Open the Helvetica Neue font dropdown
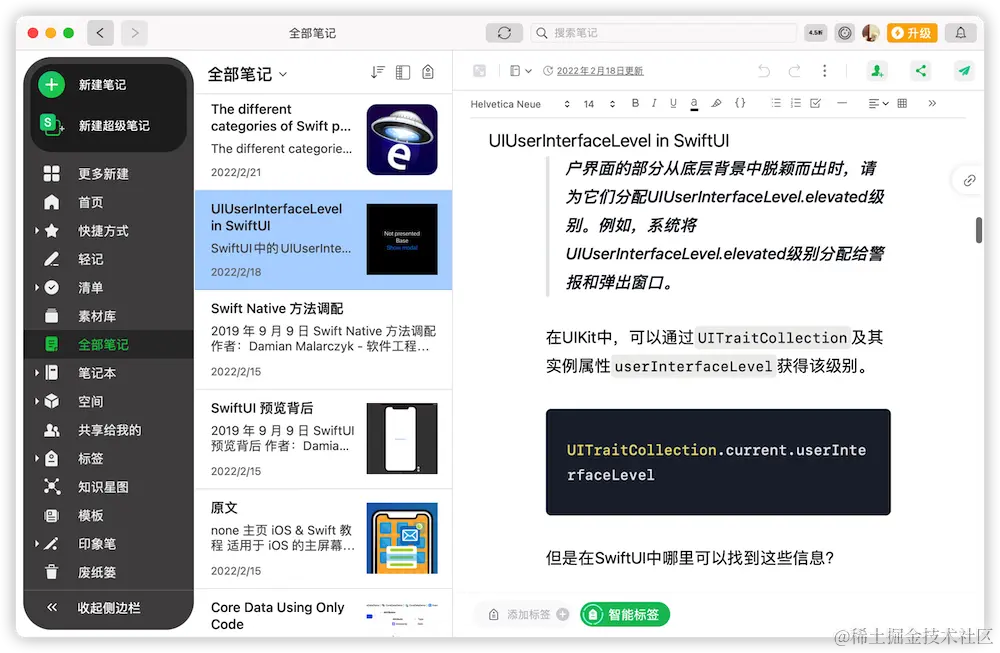The height and width of the screenshot is (653, 1000). pos(520,104)
